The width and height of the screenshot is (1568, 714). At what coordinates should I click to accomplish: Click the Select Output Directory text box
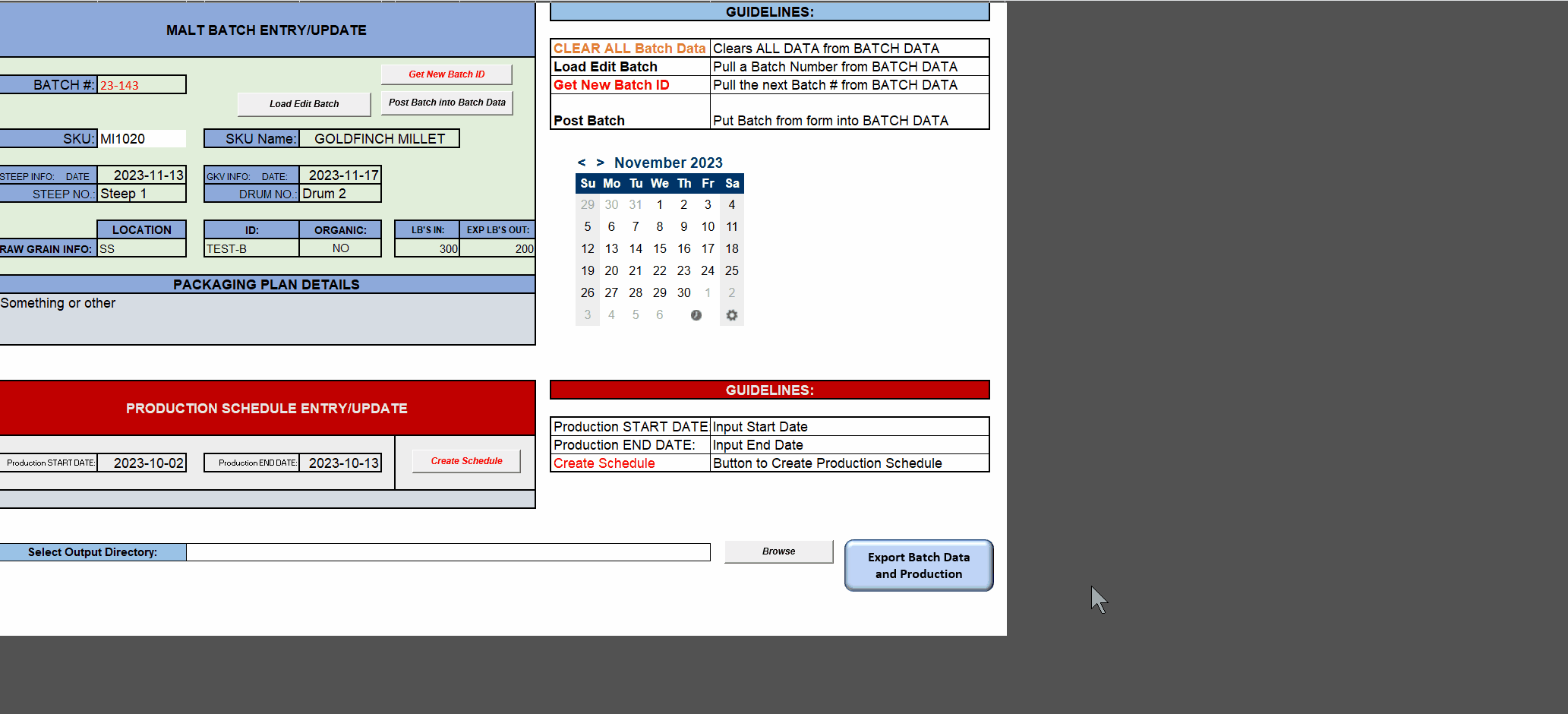[448, 551]
